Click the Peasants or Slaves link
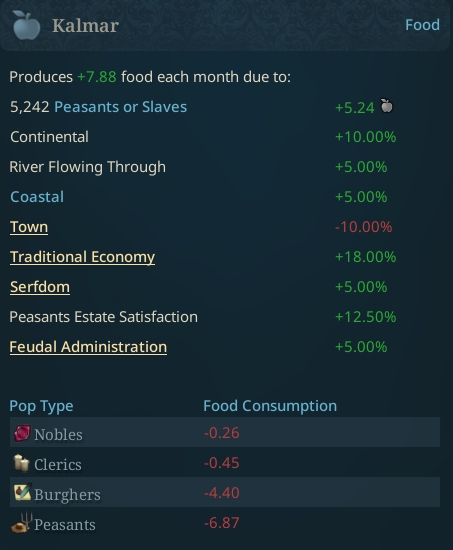The width and height of the screenshot is (453, 550). pos(120,107)
